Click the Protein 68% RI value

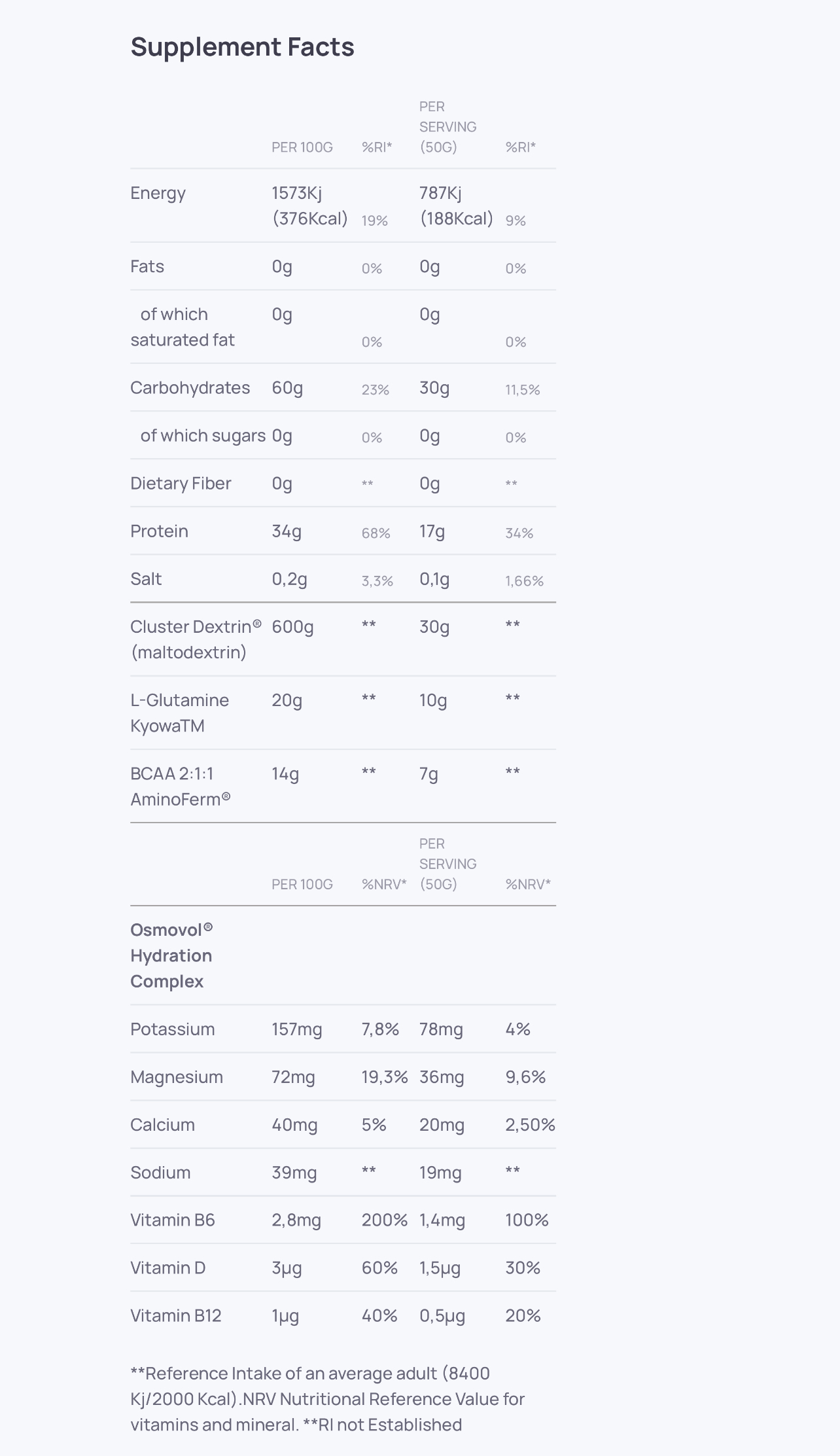pos(376,533)
